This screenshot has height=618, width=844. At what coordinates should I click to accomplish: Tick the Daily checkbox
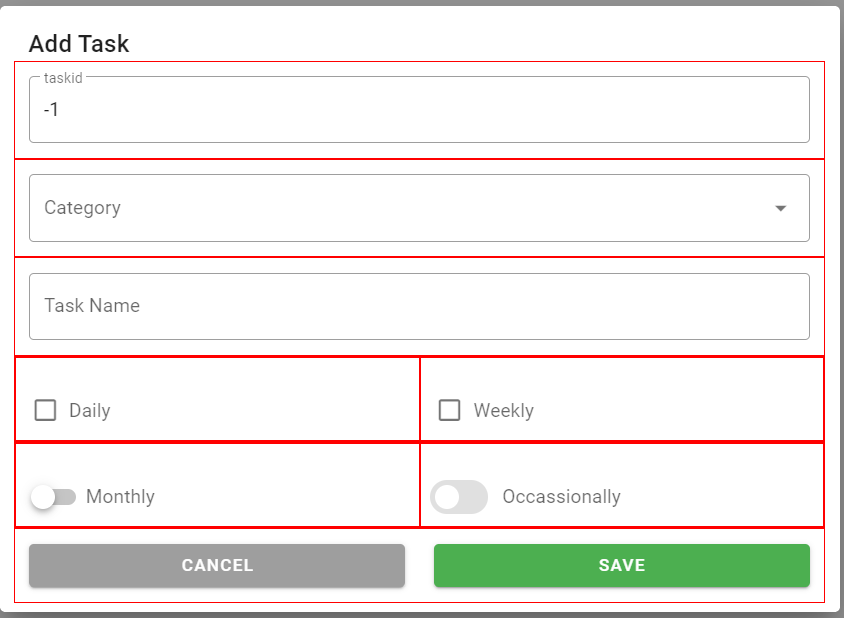(x=45, y=410)
